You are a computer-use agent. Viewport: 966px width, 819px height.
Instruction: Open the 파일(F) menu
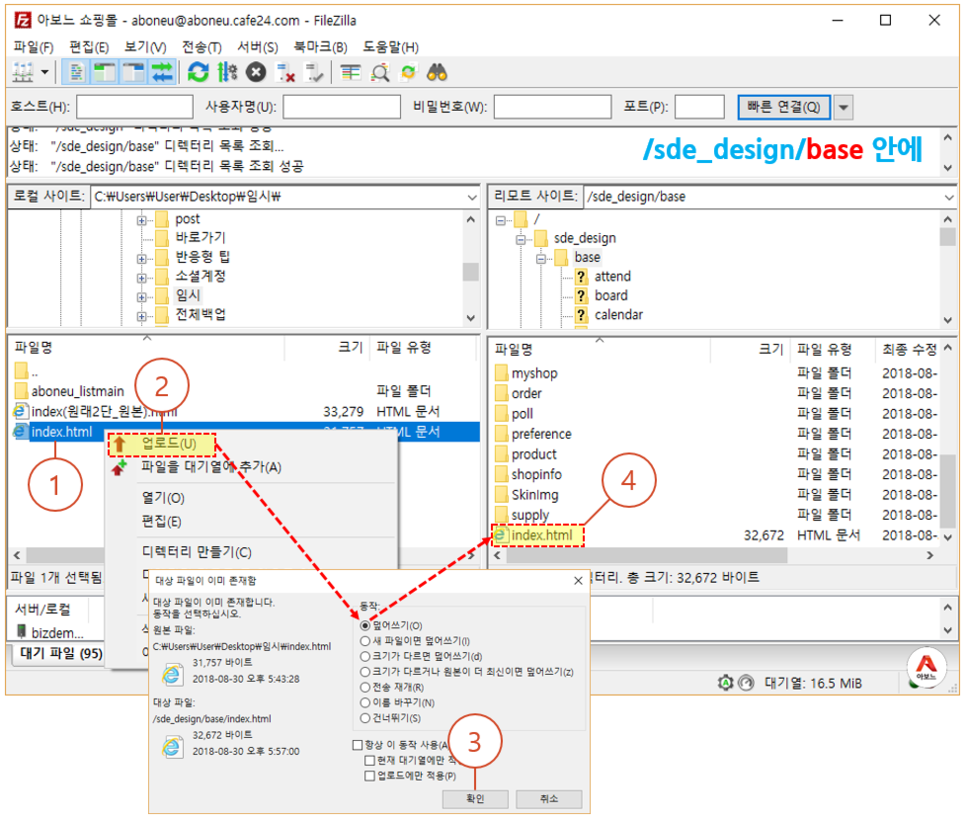pos(33,47)
